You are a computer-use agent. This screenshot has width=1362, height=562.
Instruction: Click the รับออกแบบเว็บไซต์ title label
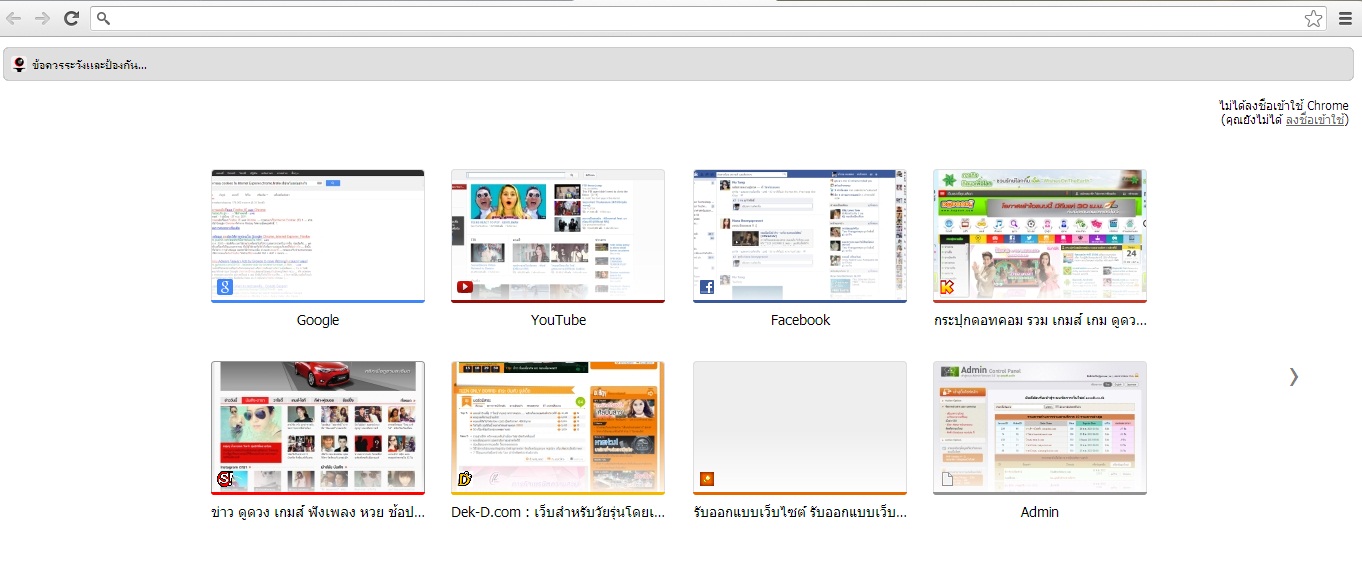[800, 512]
